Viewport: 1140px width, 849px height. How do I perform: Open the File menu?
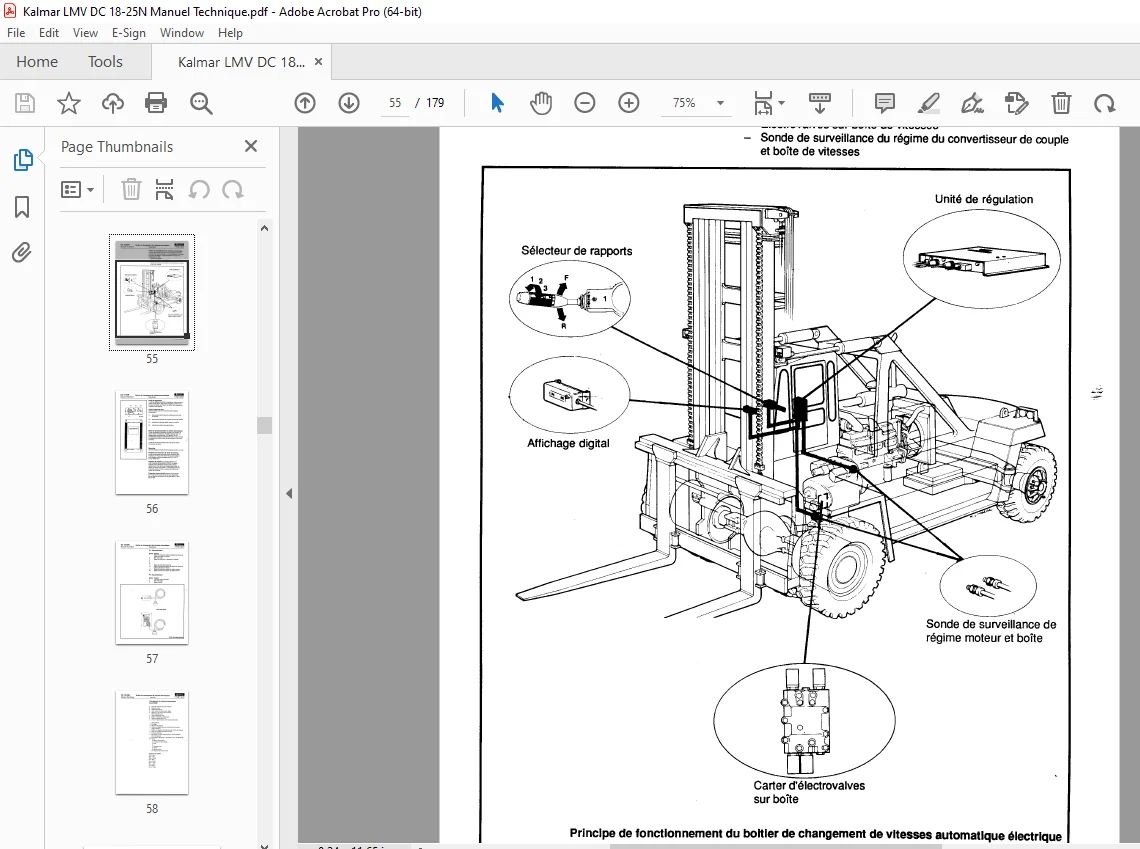tap(16, 33)
